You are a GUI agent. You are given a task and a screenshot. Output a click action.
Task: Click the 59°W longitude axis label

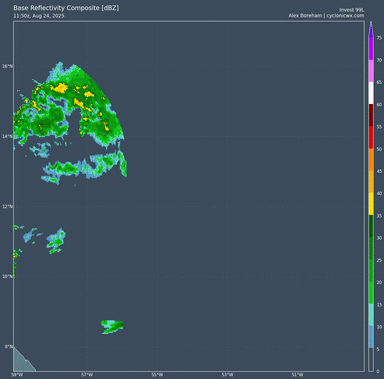pyautogui.click(x=18, y=375)
